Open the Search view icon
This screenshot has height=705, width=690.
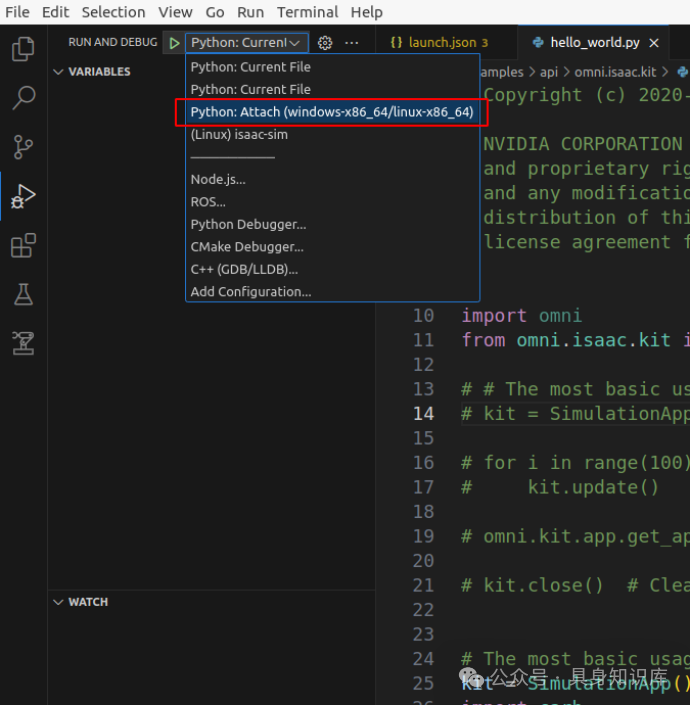pyautogui.click(x=22, y=98)
